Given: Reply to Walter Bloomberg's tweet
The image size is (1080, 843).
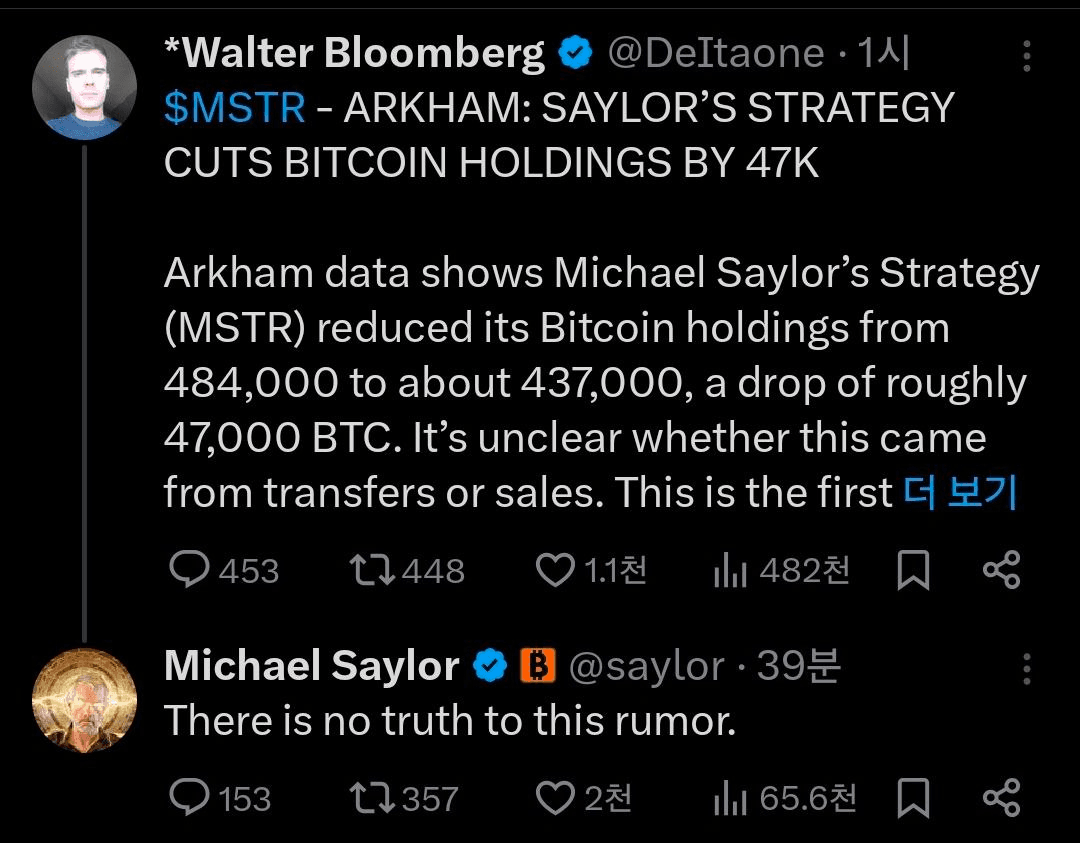Looking at the screenshot, I should pos(187,570).
